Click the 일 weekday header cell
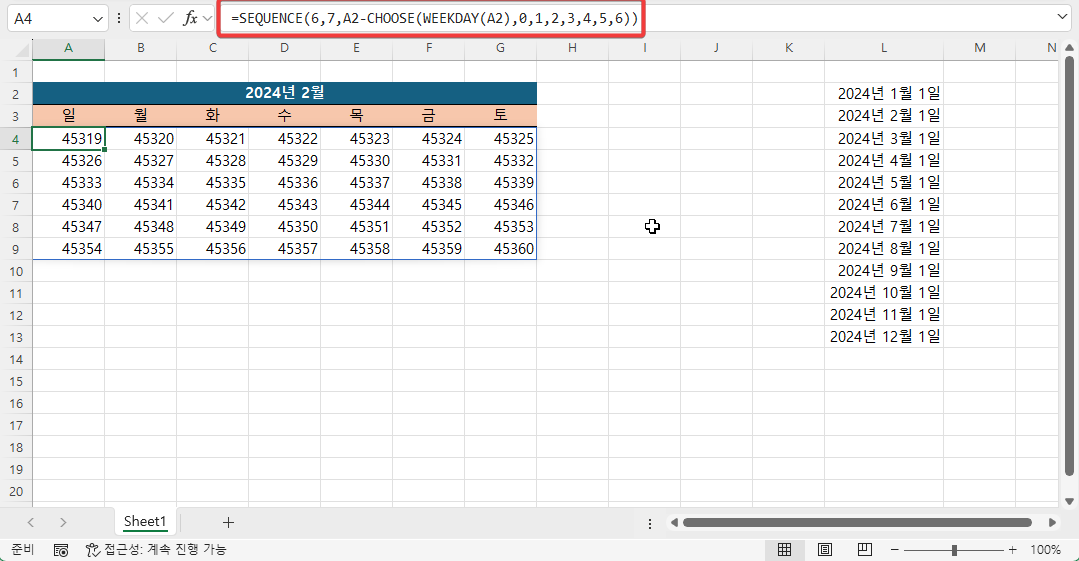1079x561 pixels. (x=68, y=116)
